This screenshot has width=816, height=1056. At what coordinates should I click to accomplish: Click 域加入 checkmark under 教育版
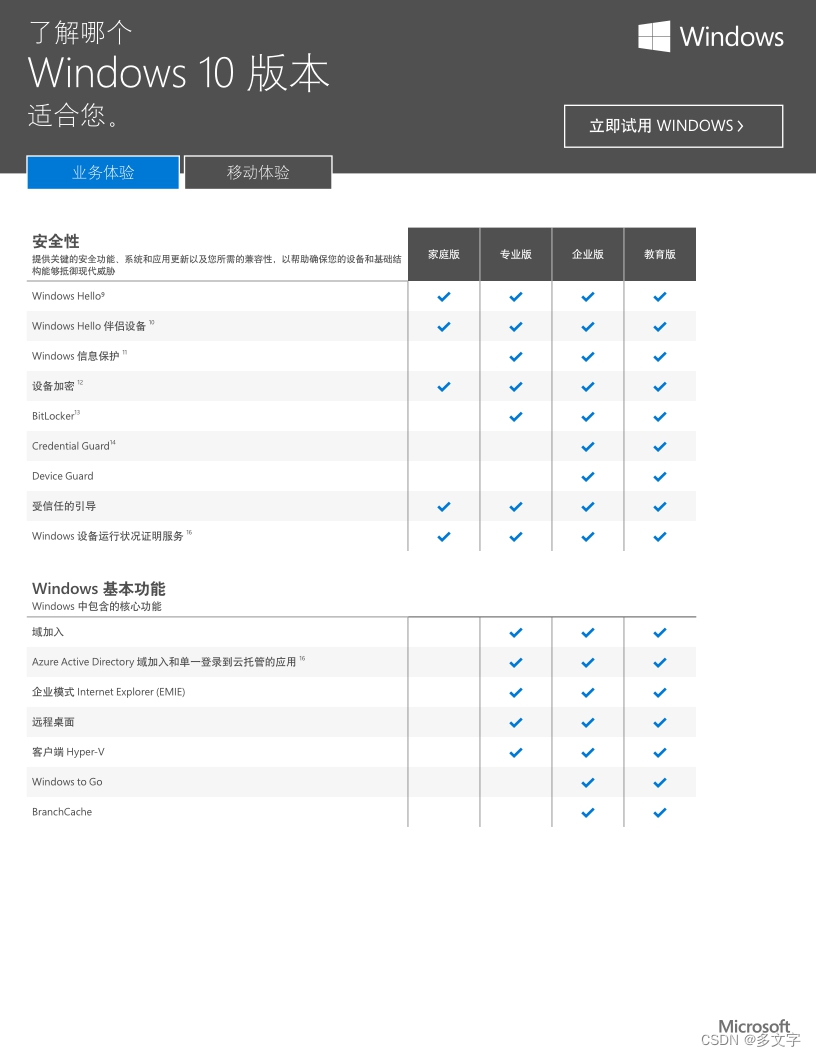(x=660, y=632)
